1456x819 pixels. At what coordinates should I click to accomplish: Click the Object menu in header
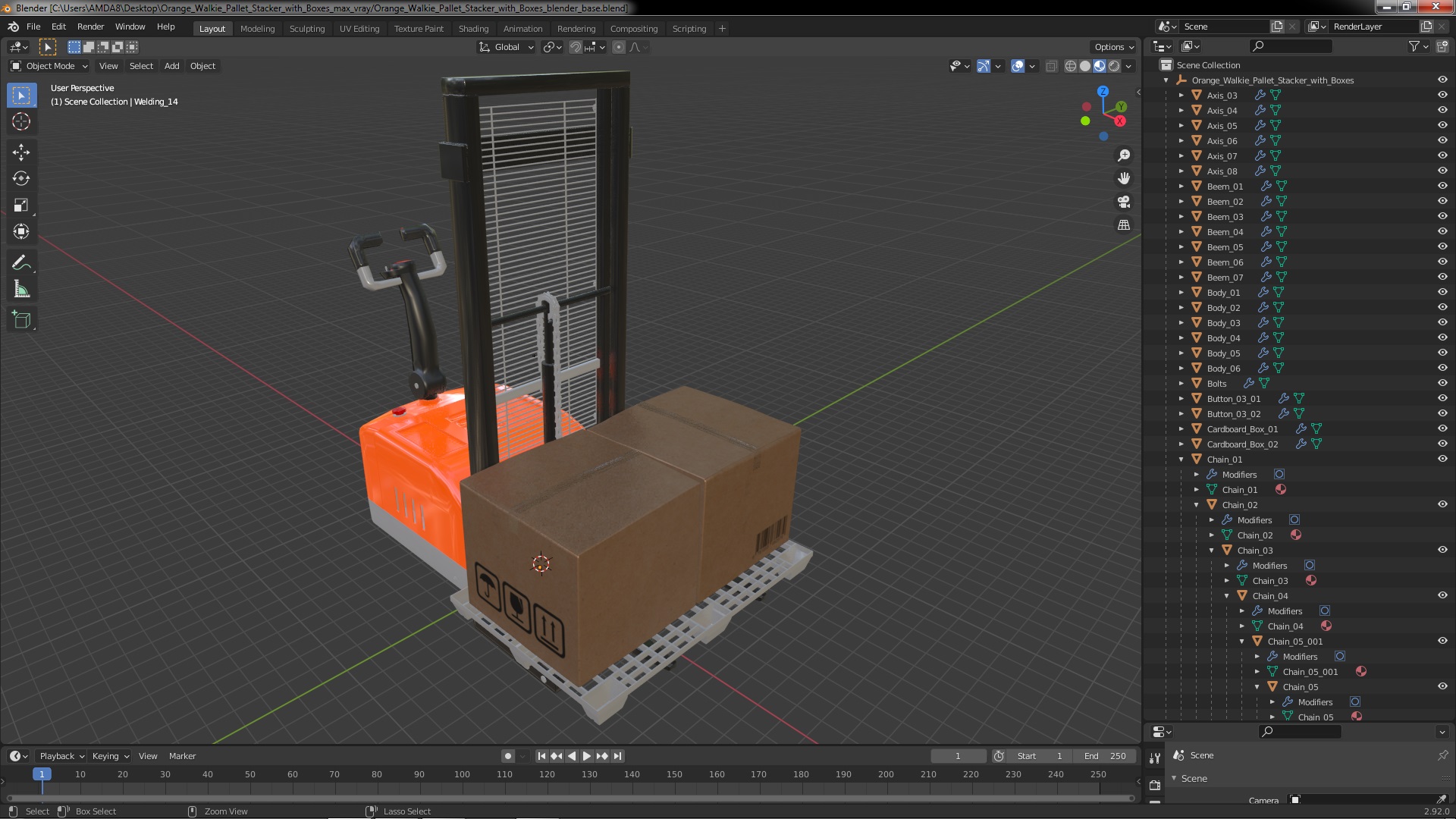point(202,65)
